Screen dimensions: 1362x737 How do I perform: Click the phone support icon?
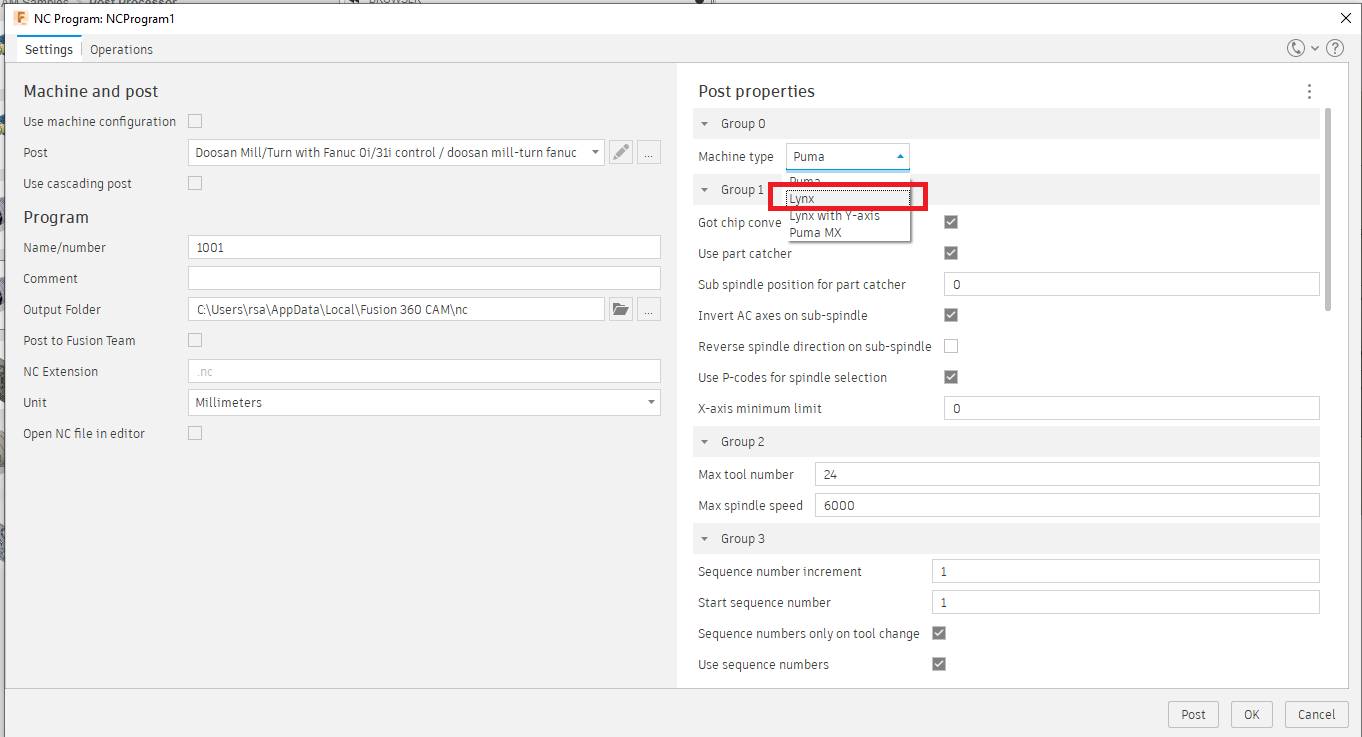(x=1296, y=49)
